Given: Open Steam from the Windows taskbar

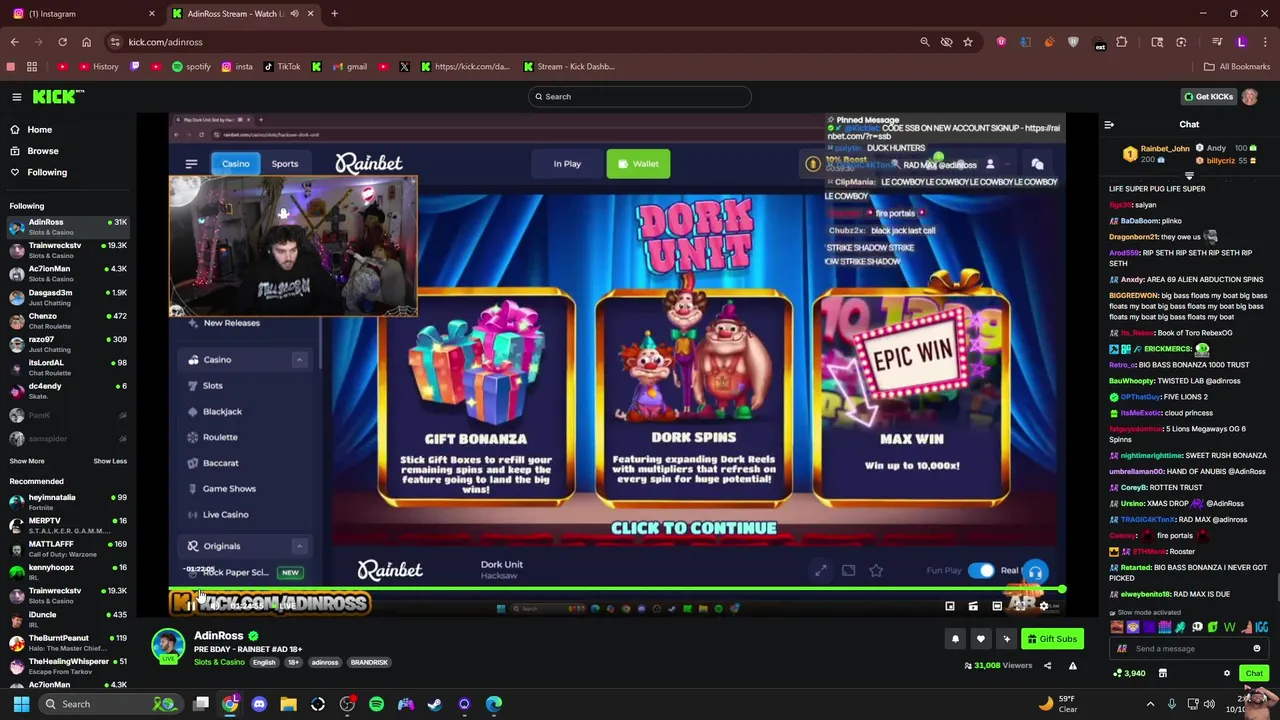Looking at the screenshot, I should coord(435,704).
